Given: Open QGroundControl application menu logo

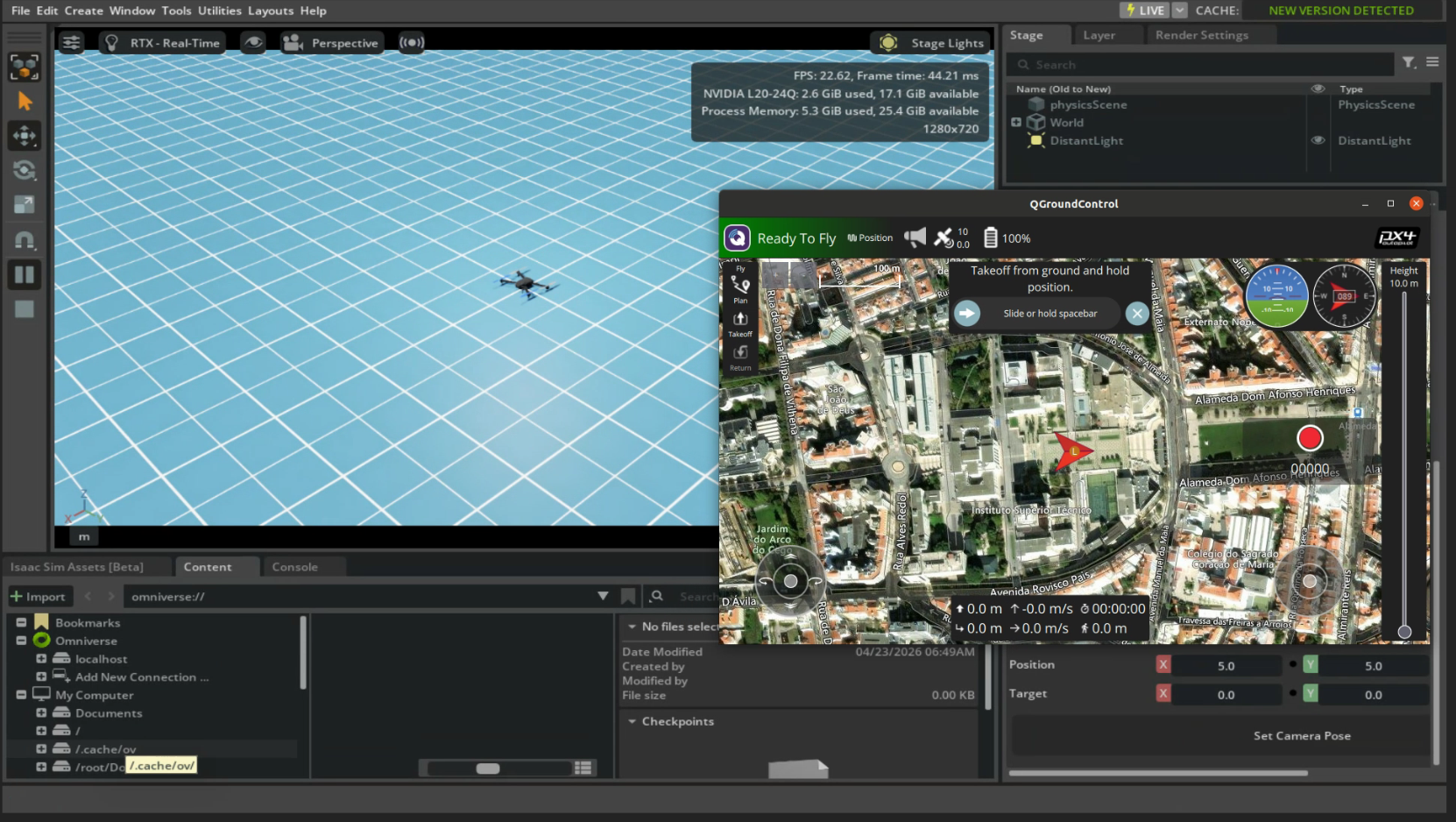Looking at the screenshot, I should (x=737, y=238).
